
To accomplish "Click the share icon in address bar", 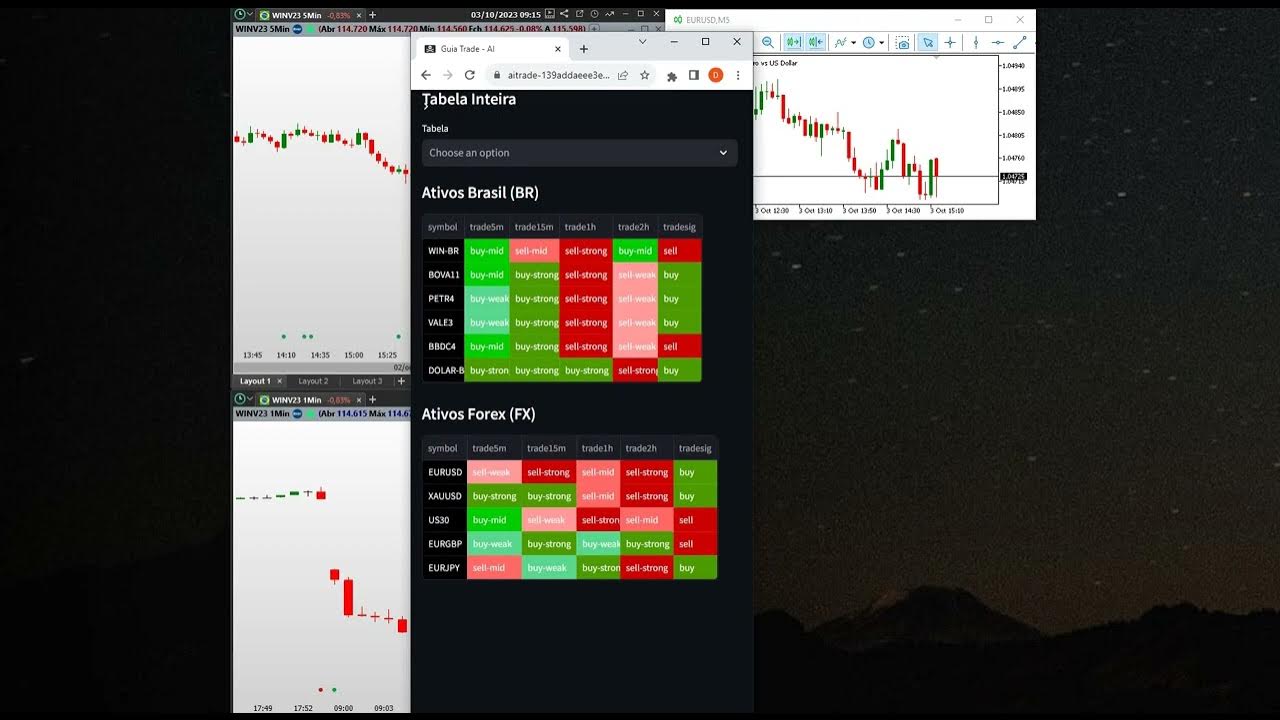I will click(623, 75).
